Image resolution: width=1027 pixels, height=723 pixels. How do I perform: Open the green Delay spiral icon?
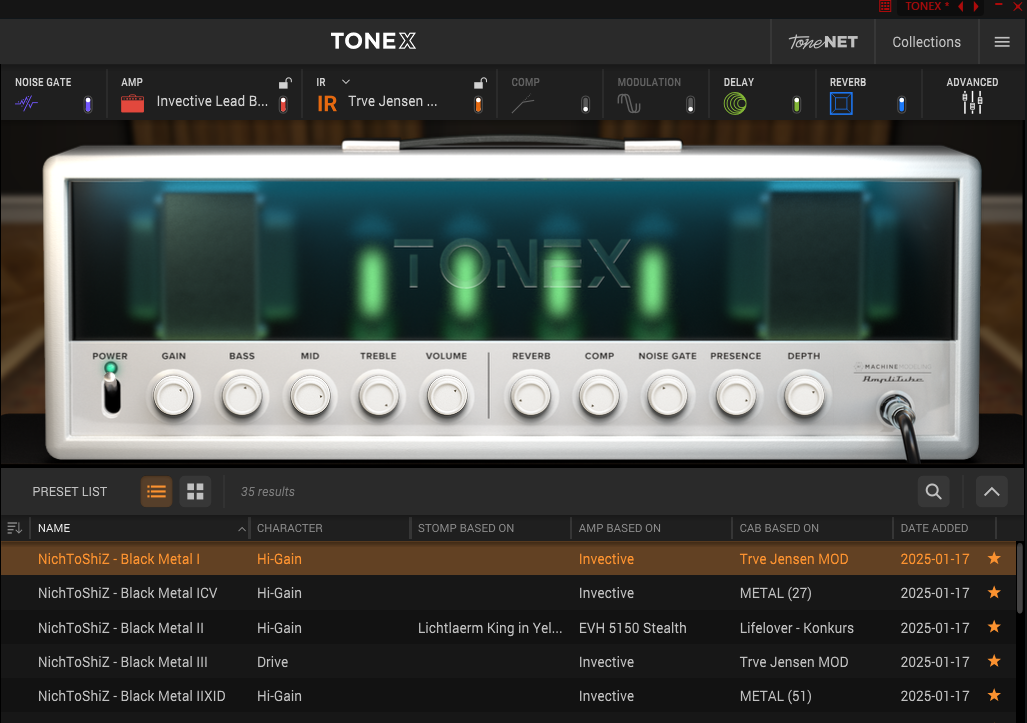pyautogui.click(x=735, y=103)
